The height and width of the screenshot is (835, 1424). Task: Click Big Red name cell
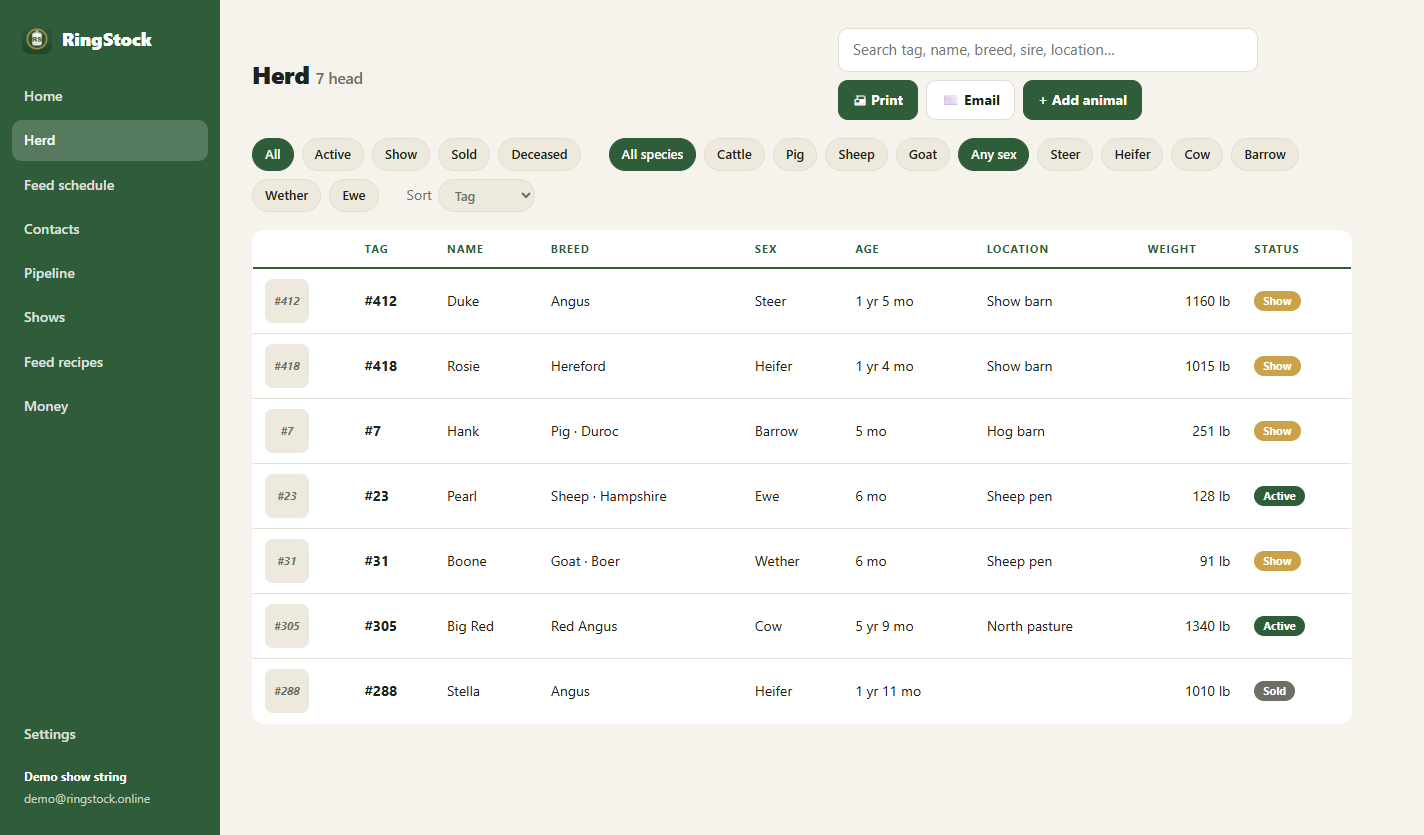coord(470,626)
